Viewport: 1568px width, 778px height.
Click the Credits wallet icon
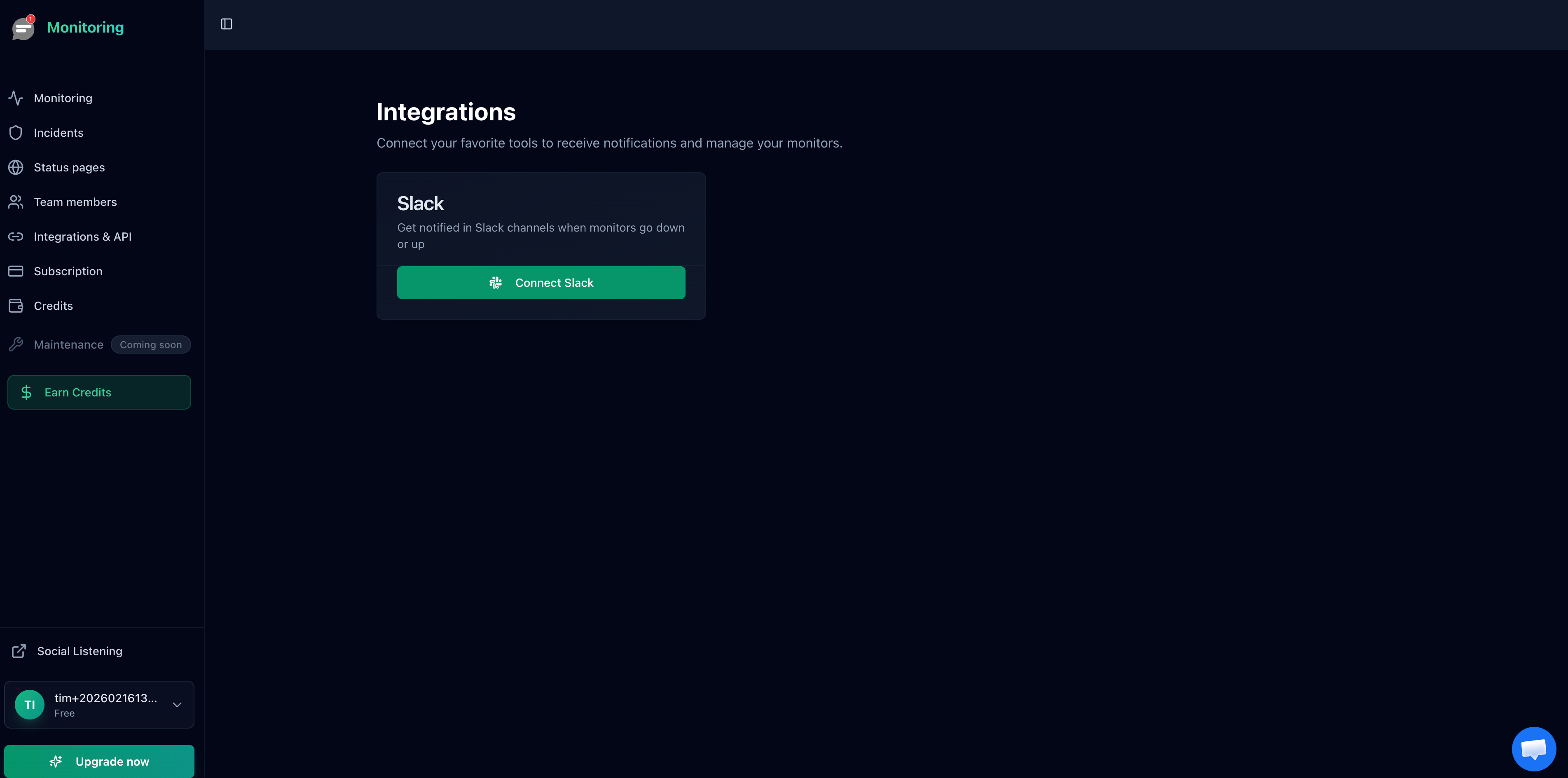coord(16,306)
